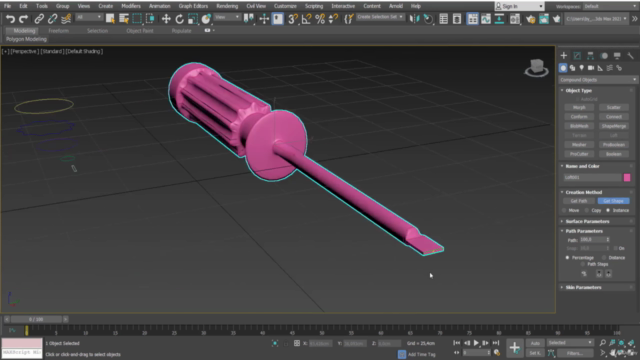640x360 pixels.
Task: Click the Get Path button
Action: coord(579,201)
